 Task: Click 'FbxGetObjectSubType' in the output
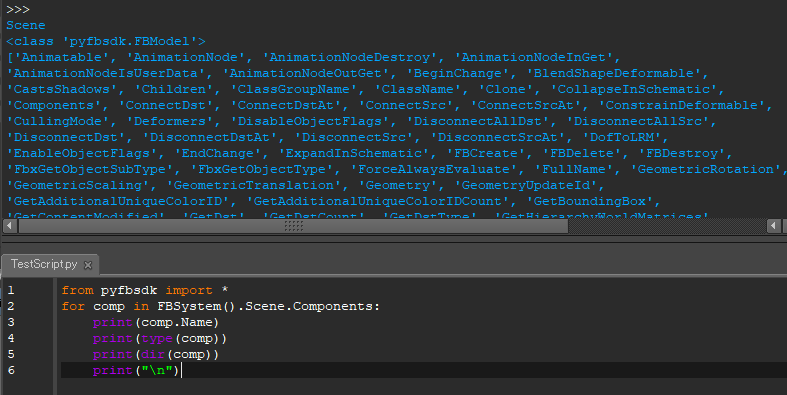click(x=89, y=169)
